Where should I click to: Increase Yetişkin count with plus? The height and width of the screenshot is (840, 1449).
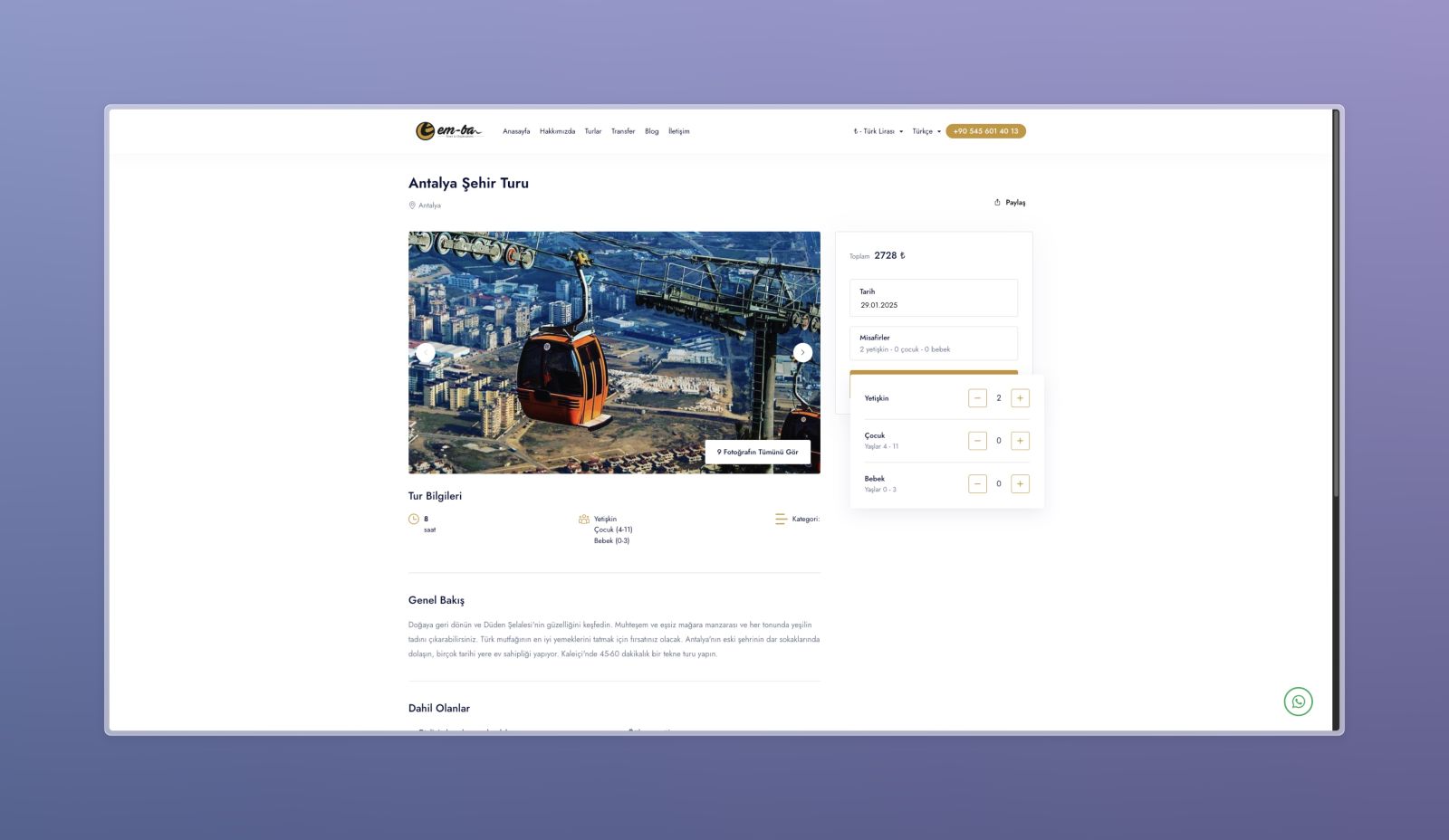pos(1020,398)
